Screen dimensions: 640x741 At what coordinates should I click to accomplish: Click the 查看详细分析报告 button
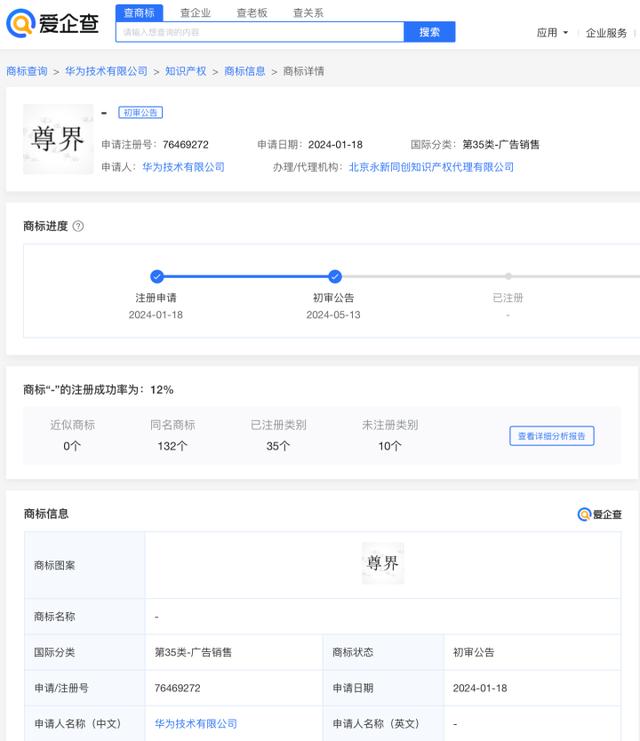coord(552,436)
